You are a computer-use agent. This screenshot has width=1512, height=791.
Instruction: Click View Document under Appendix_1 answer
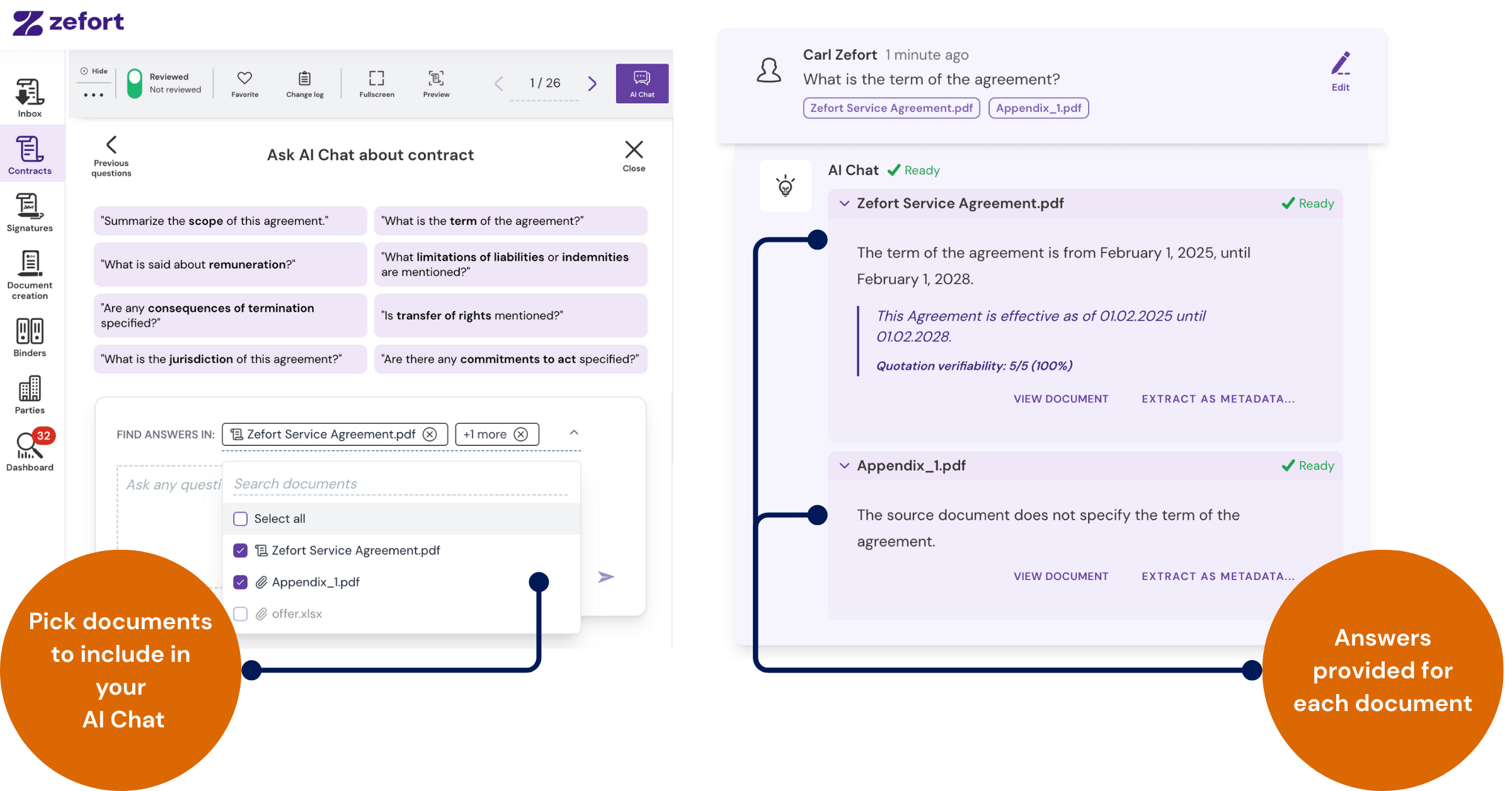1061,576
